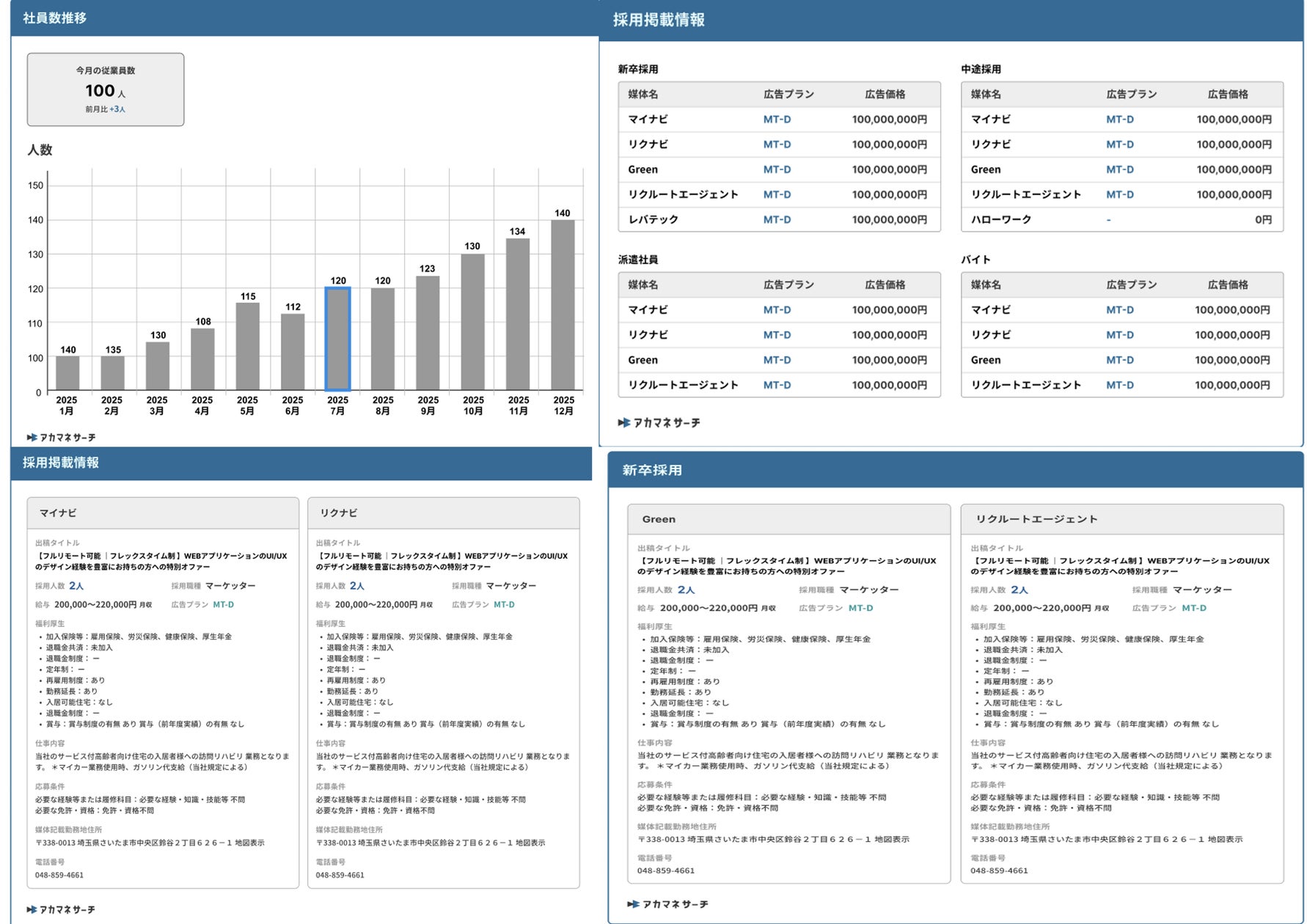
Task: Click the MT-D 広告プラン in the リクナビ card
Action: [504, 605]
